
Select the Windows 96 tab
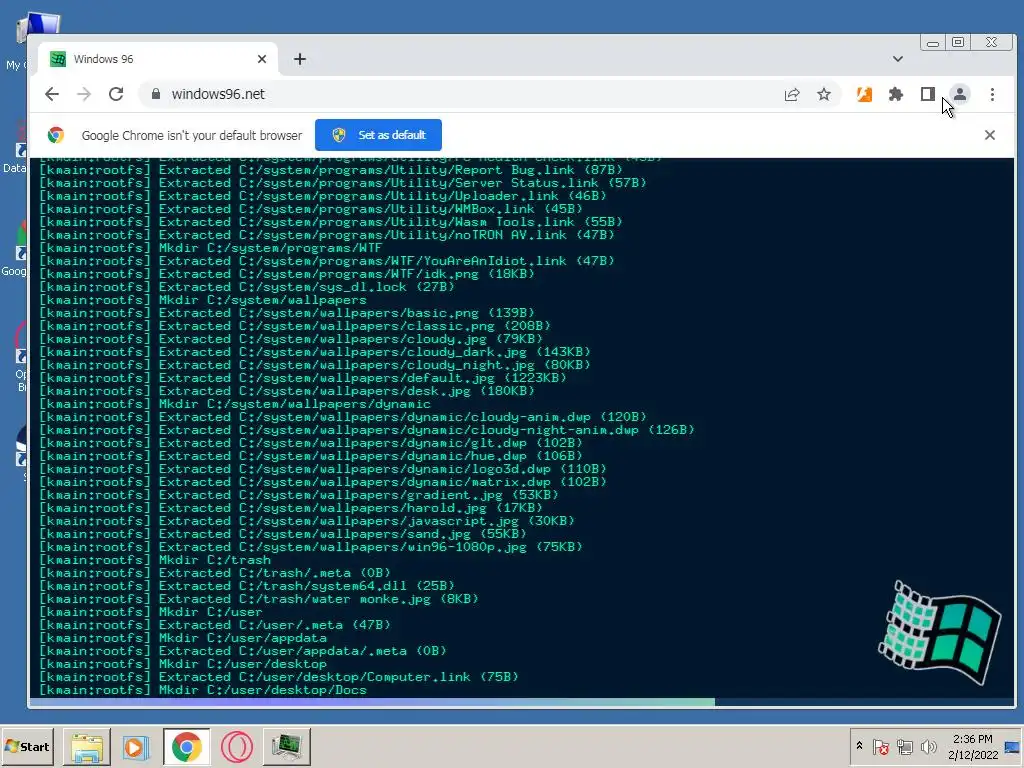(x=158, y=59)
